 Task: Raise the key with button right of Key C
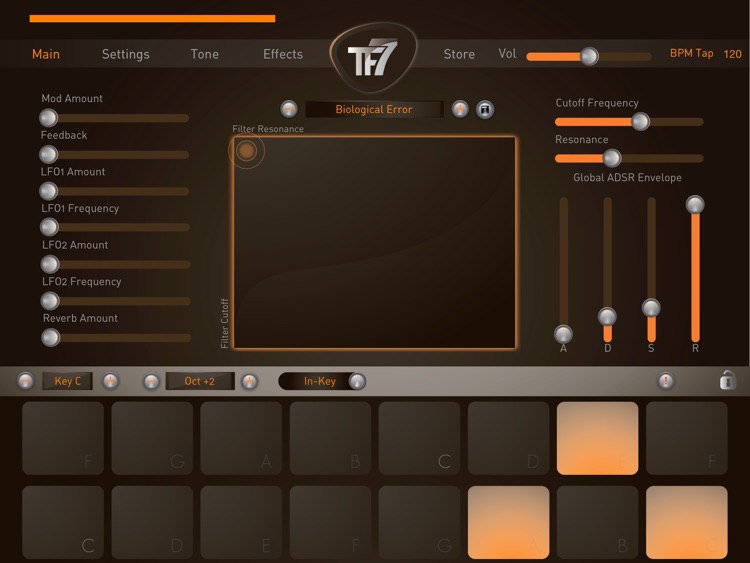[x=111, y=381]
